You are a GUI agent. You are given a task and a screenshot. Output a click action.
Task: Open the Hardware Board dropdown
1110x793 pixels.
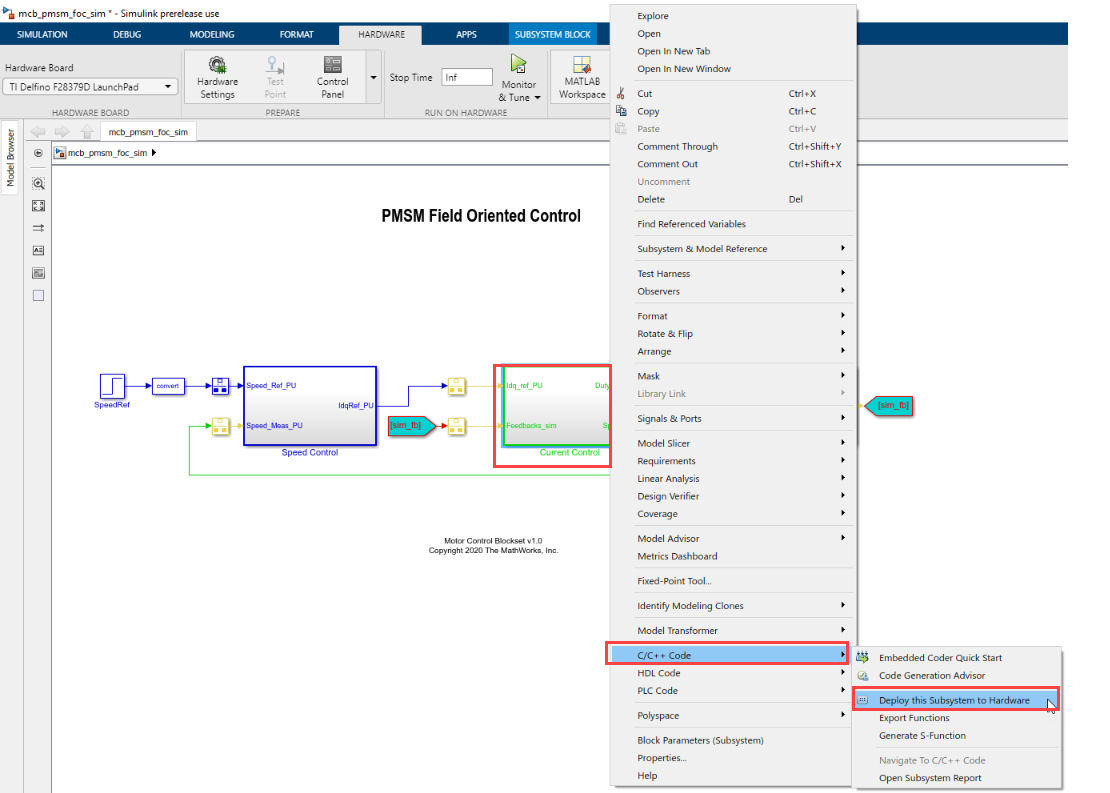click(91, 87)
